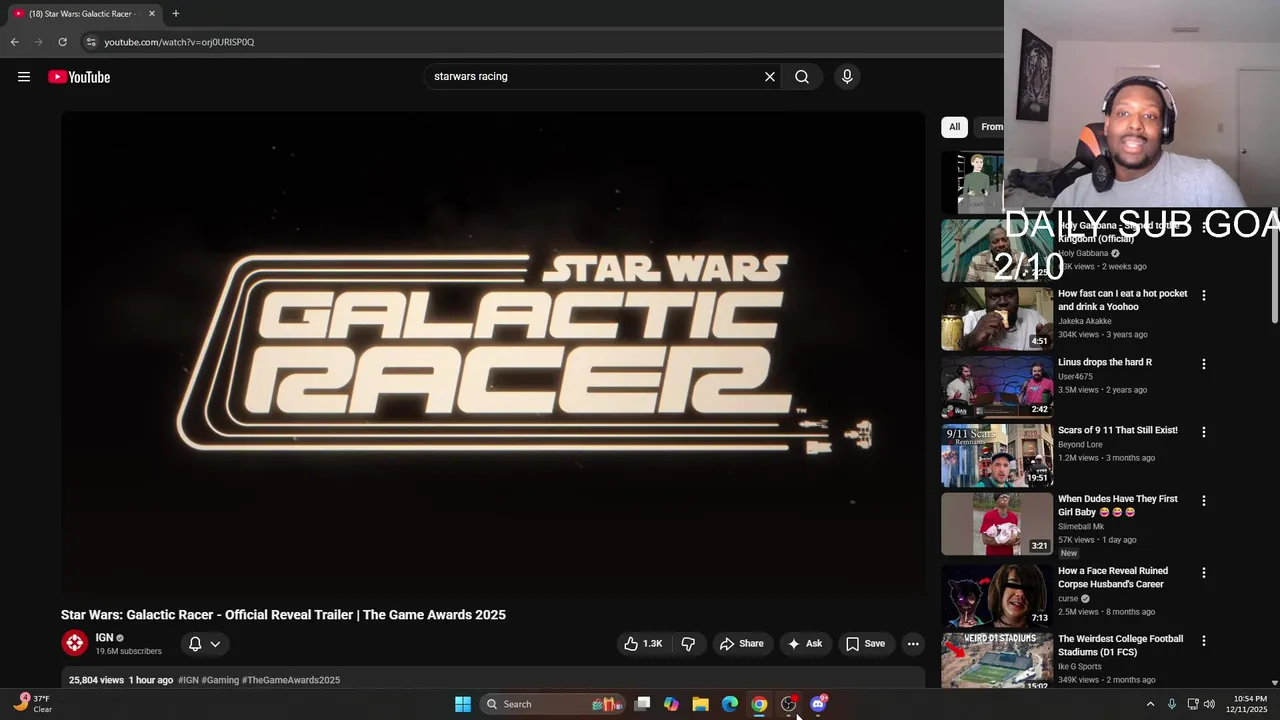Start voice search with microphone icon

pos(847,77)
